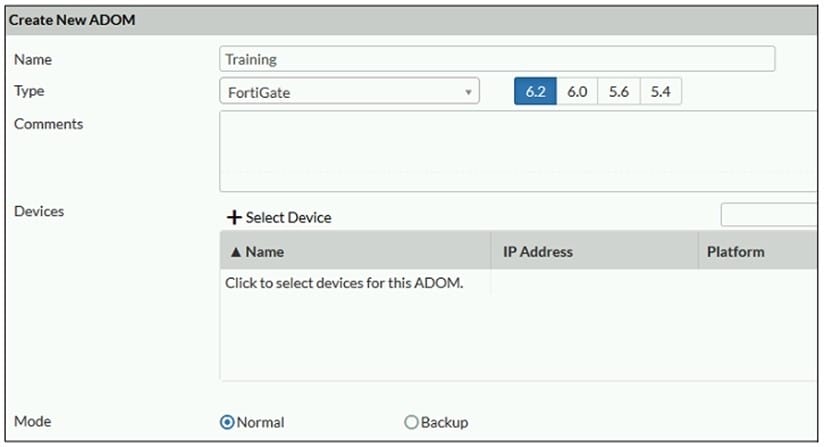Choose ADOM version 5.4
Viewport: 824px width, 447px height.
point(661,91)
